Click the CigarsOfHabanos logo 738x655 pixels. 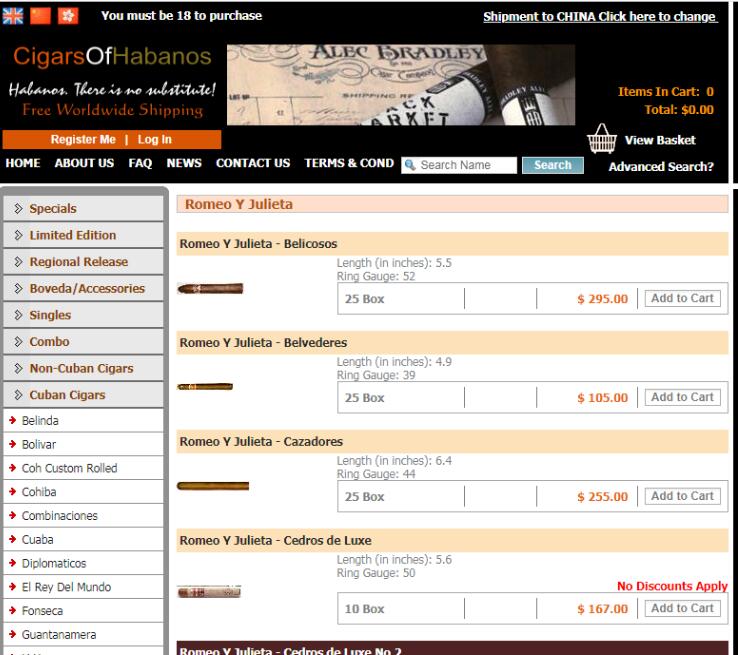coord(112,56)
